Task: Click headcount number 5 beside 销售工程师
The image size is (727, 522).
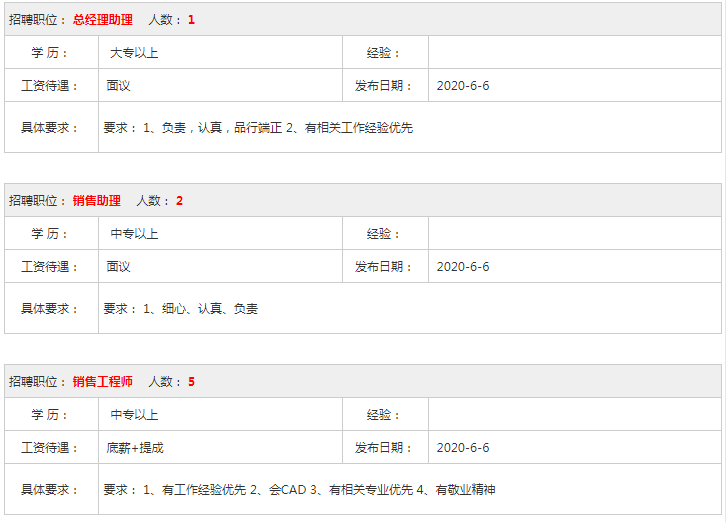Action: point(191,382)
